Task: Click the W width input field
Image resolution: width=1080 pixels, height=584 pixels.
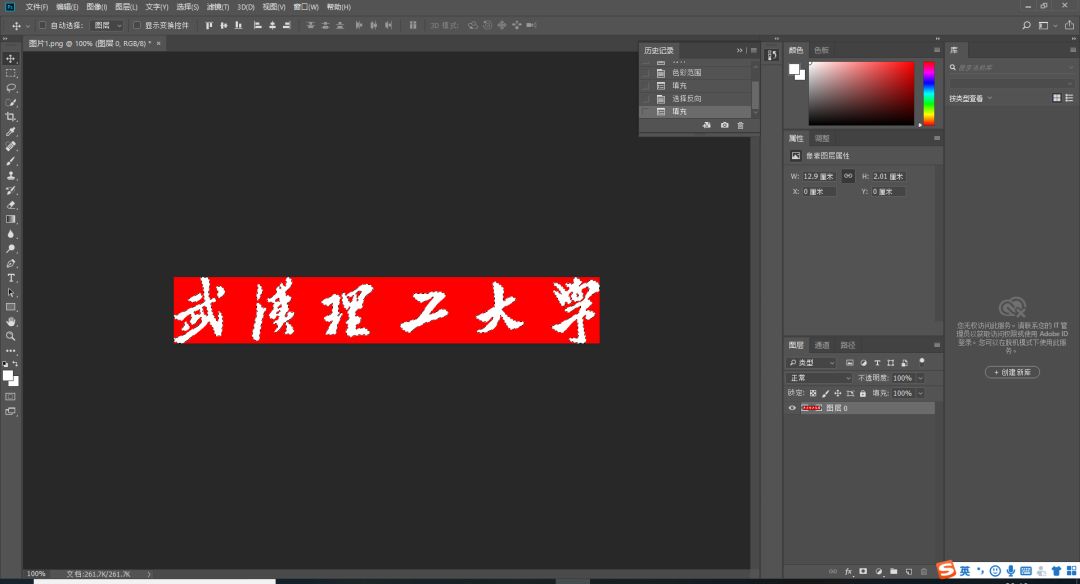Action: 819,176
